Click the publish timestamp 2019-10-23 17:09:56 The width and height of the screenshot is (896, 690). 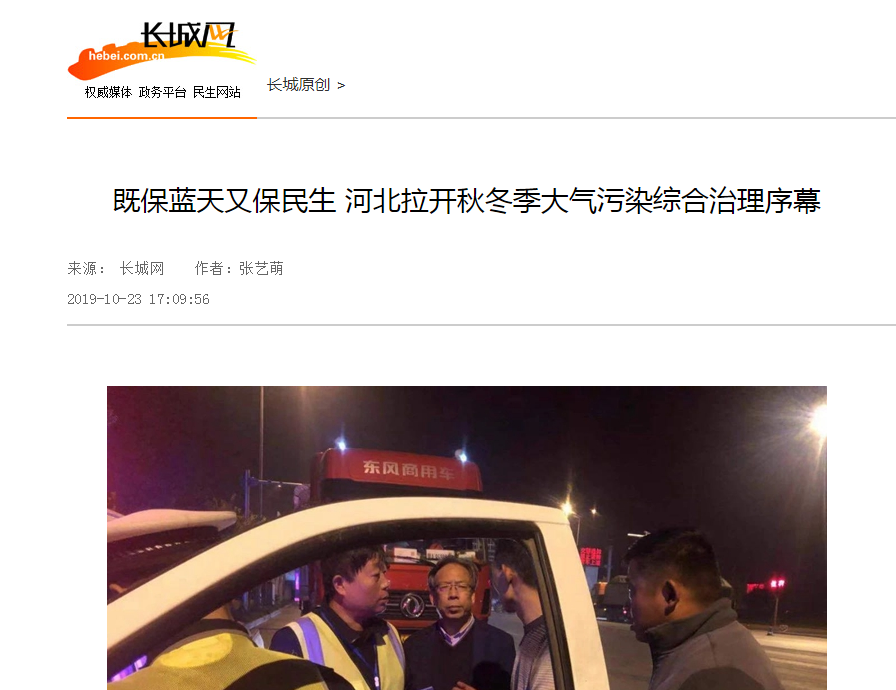138,299
